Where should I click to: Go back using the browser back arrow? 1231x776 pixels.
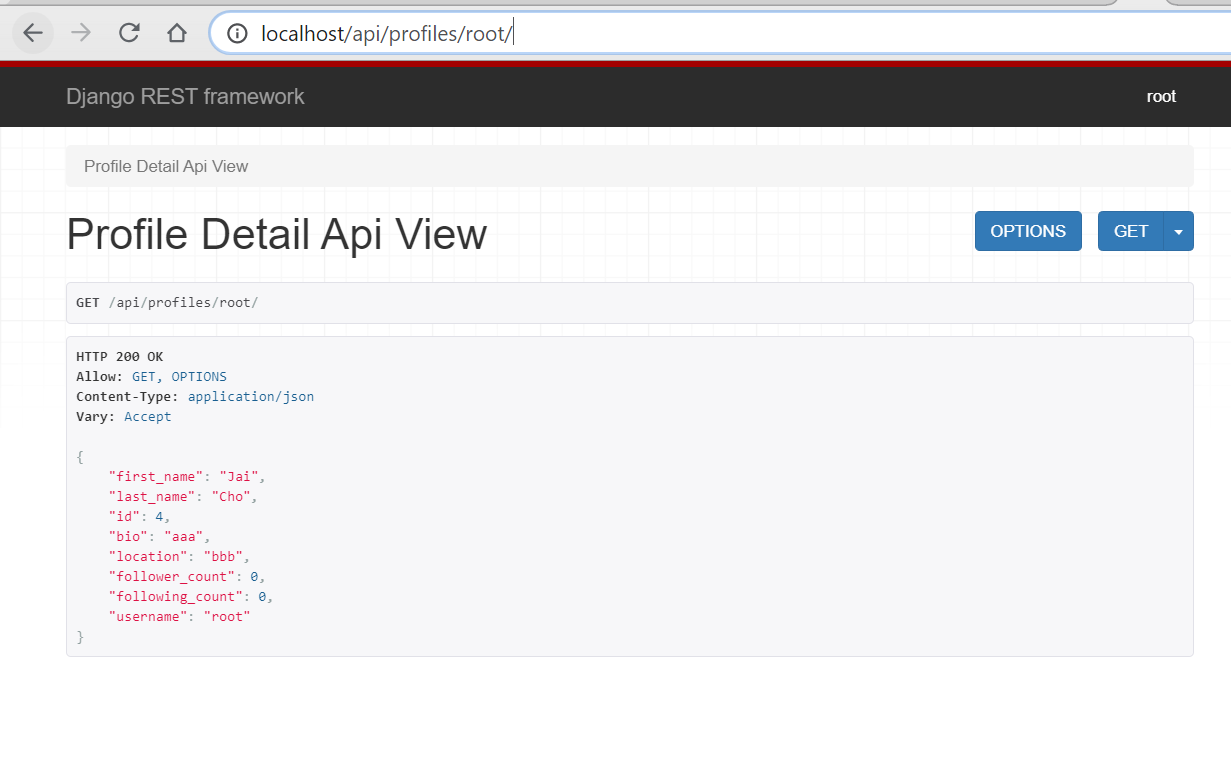tap(33, 33)
